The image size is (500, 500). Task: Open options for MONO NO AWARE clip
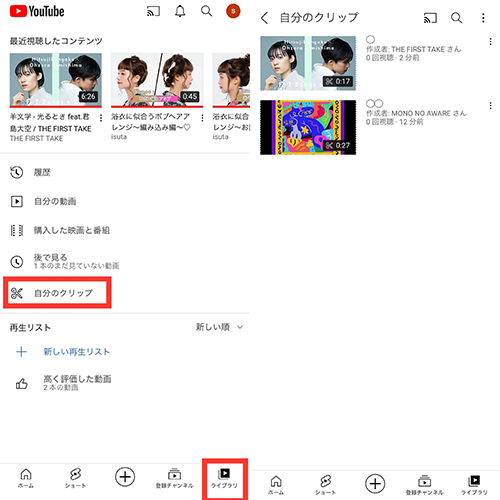click(x=490, y=106)
